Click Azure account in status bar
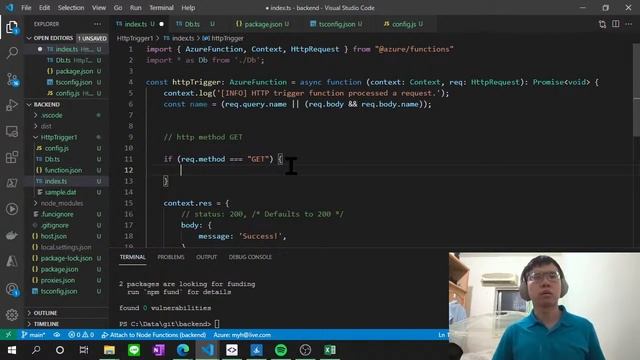This screenshot has height=360, width=640. pos(242,335)
